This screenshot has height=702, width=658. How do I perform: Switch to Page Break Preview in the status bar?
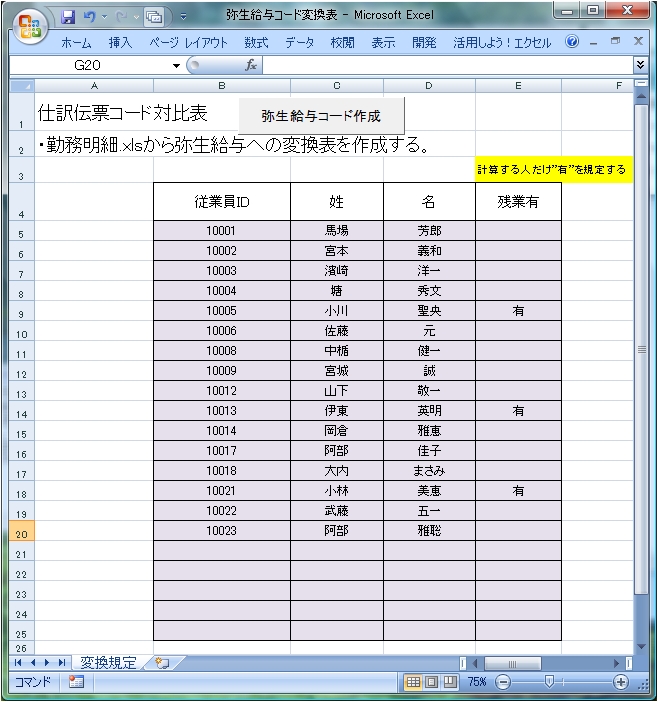(x=450, y=682)
